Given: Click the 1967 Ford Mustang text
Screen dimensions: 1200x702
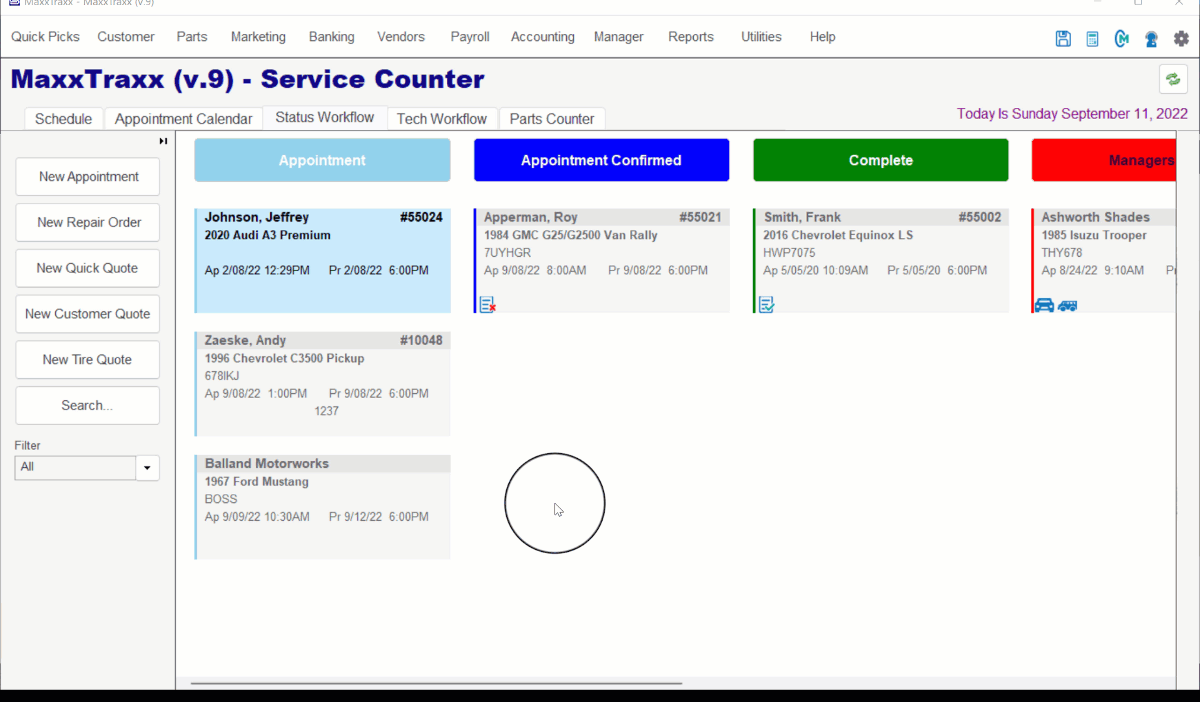Looking at the screenshot, I should [257, 482].
